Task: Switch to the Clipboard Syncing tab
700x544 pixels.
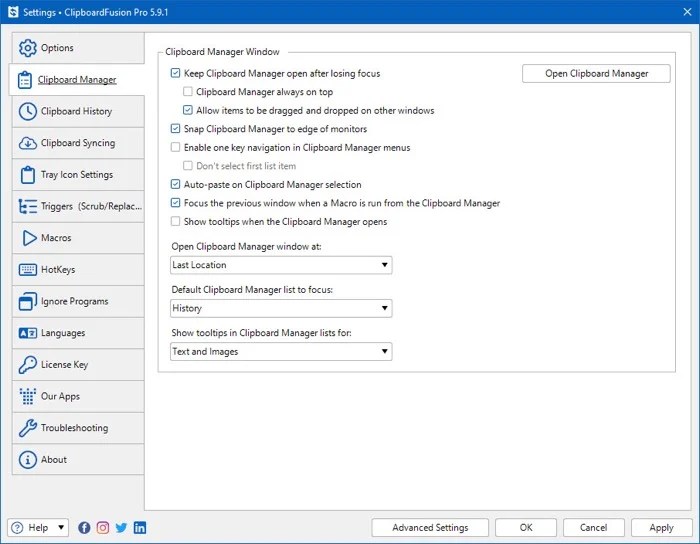Action: [x=78, y=143]
